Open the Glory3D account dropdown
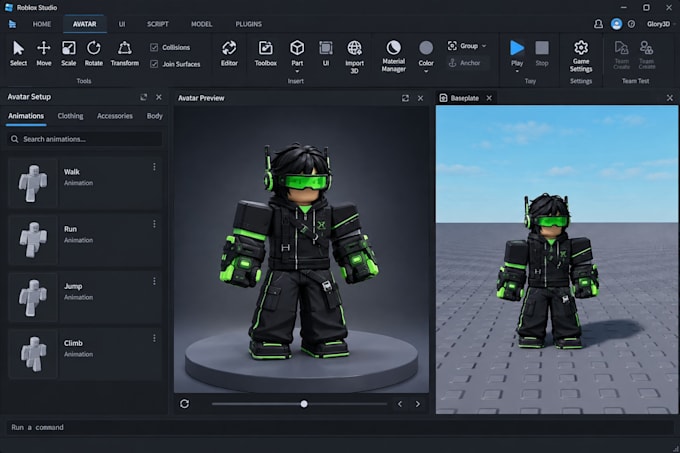680x453 pixels. pos(660,24)
